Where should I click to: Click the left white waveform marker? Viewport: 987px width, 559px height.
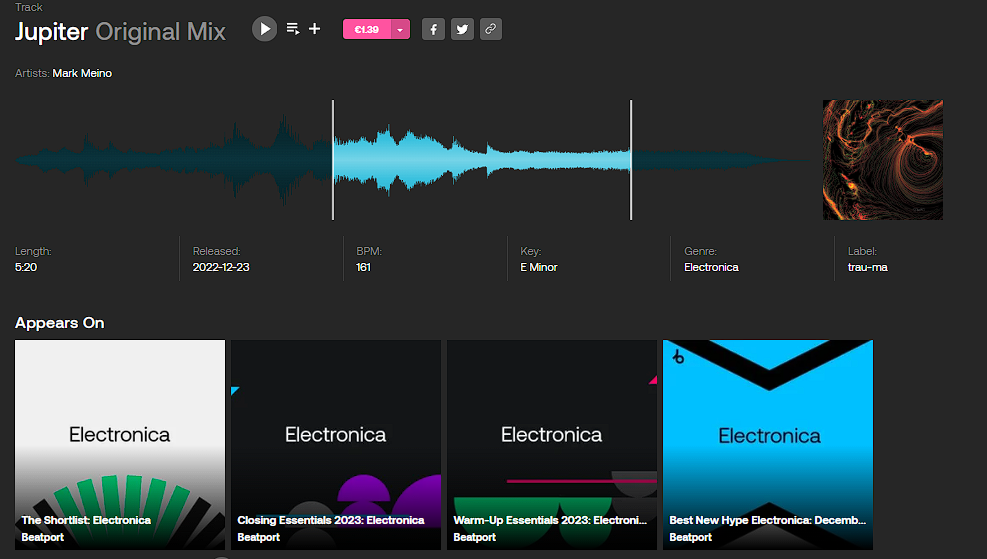coord(333,160)
